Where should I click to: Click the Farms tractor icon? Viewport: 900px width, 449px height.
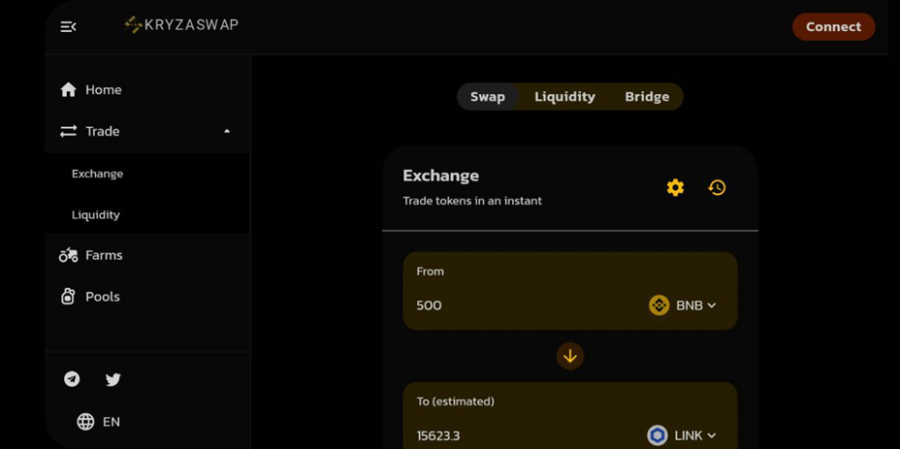coord(68,255)
